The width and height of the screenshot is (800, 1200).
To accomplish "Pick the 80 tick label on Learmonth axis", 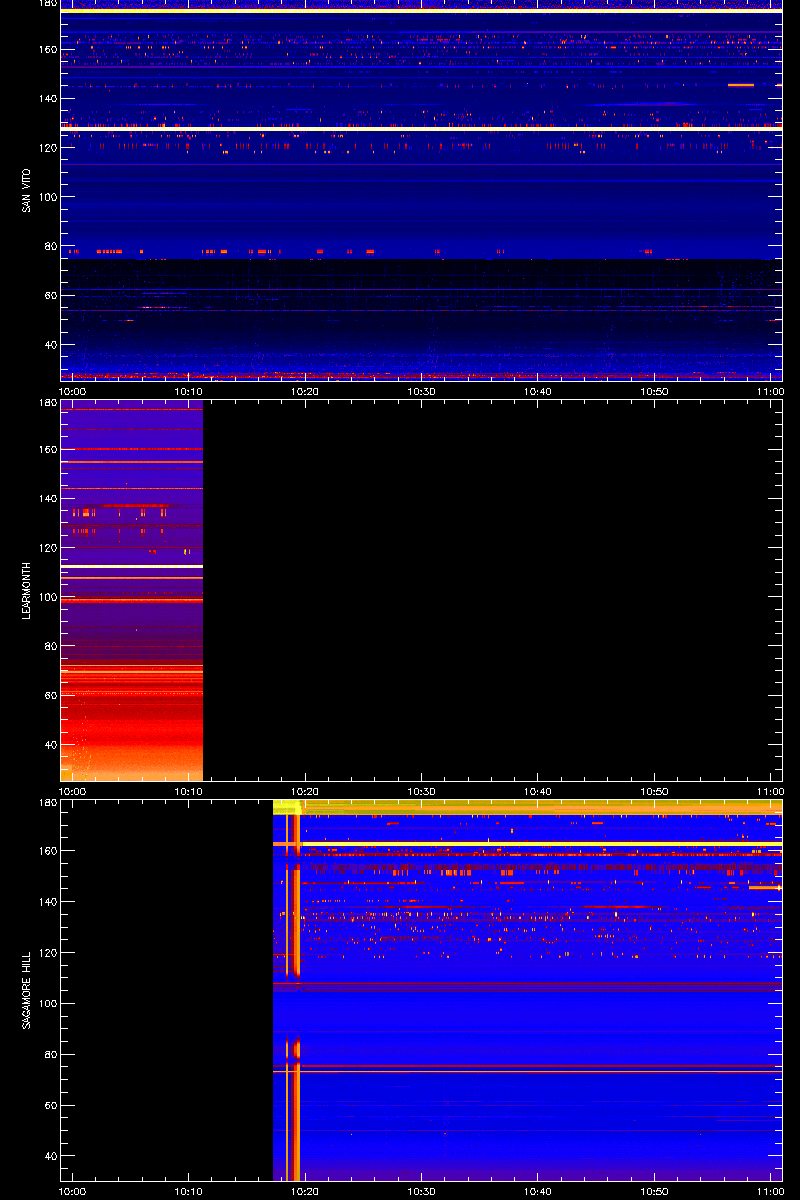I will (50, 646).
